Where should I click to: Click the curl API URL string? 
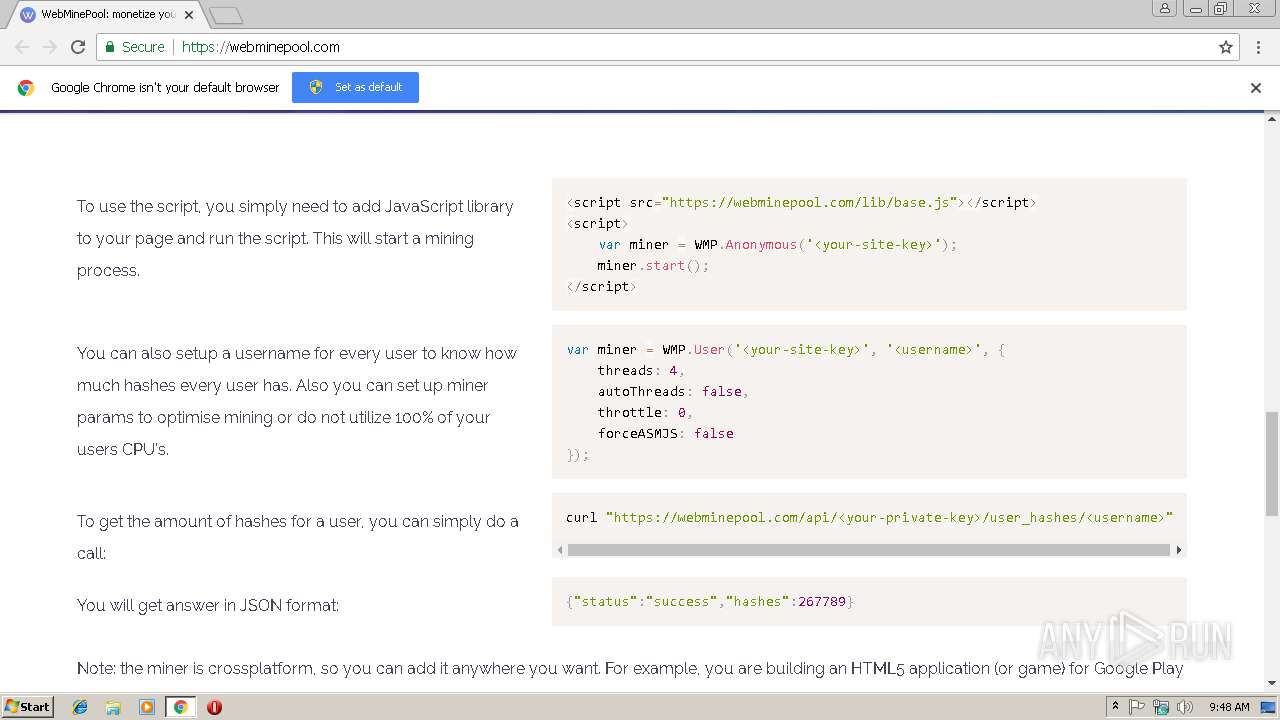(889, 517)
